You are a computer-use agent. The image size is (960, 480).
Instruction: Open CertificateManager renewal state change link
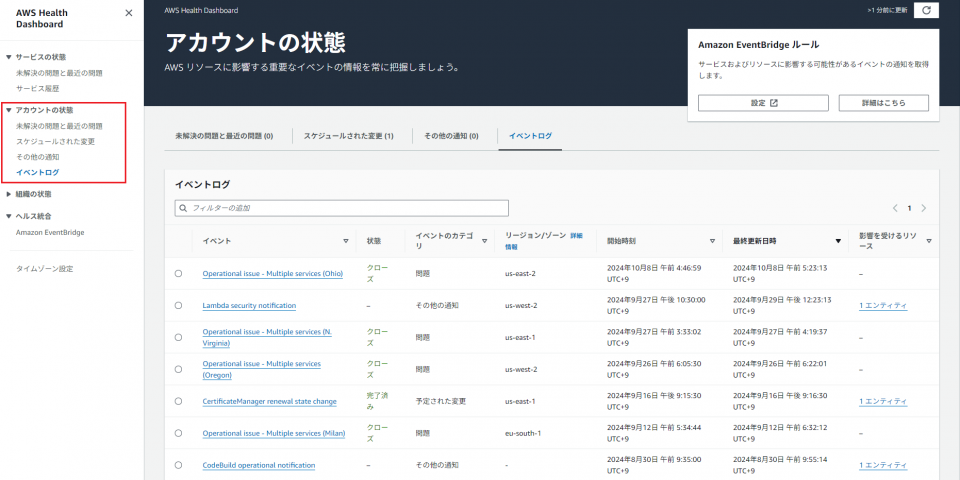click(x=269, y=402)
